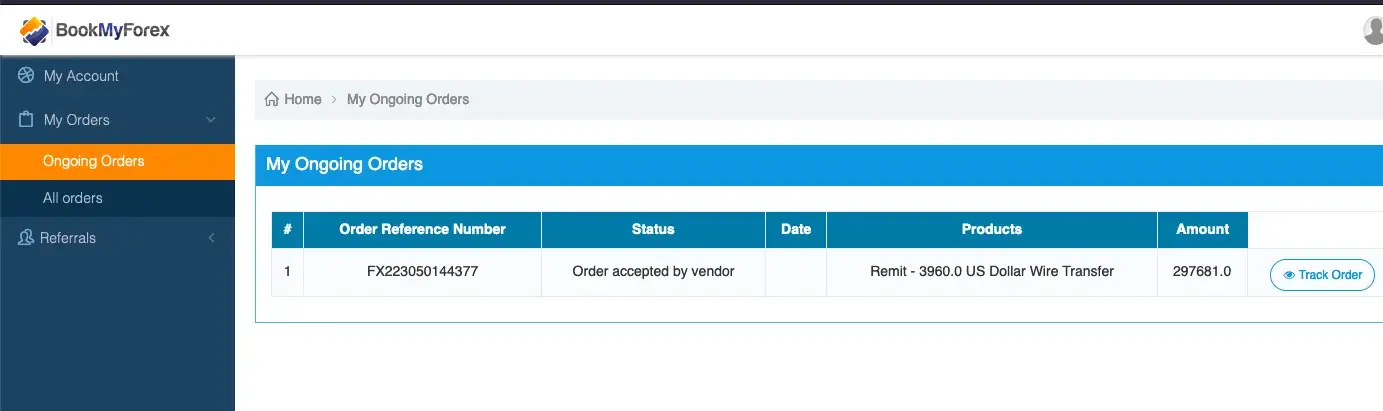Screen dimensions: 1383x411
Task: Click the My Account globe icon
Action: coord(26,76)
